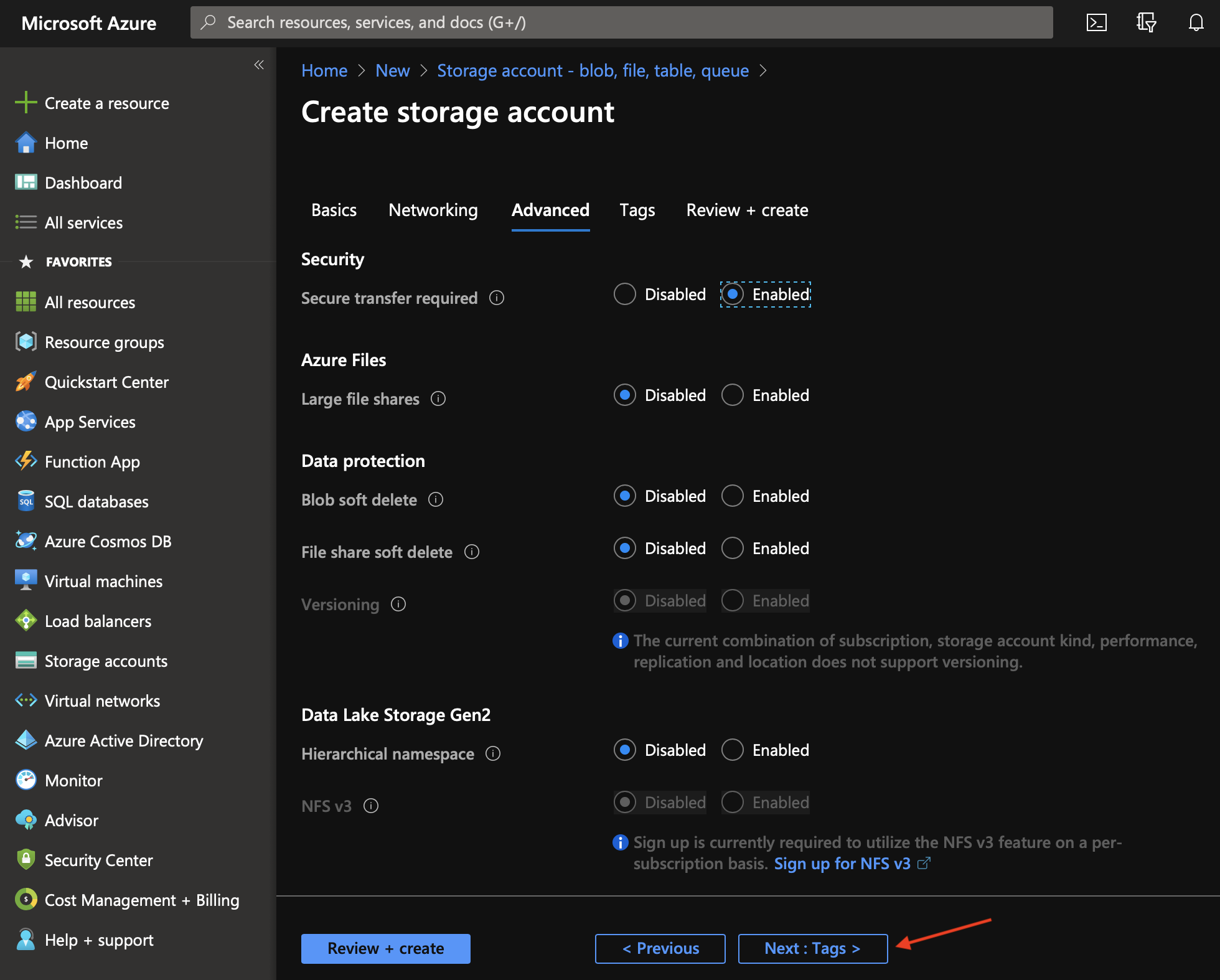This screenshot has height=980, width=1220.
Task: Go to New breadcrumb link
Action: (x=393, y=70)
